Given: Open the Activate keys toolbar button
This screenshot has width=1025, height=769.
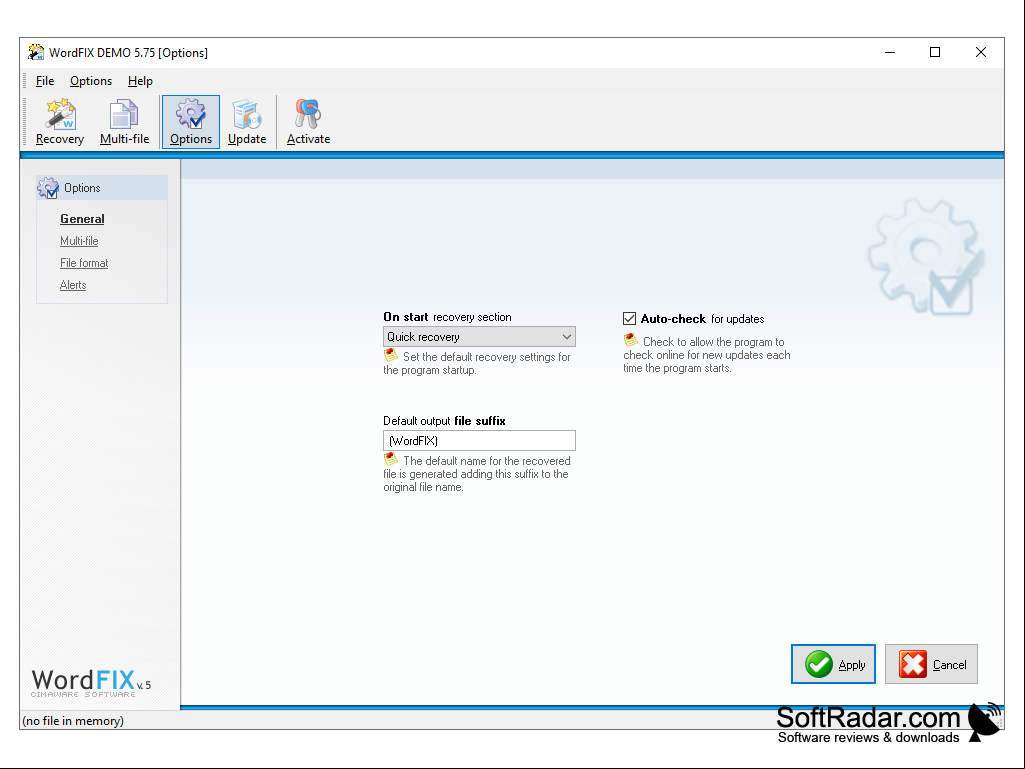Looking at the screenshot, I should tap(308, 122).
